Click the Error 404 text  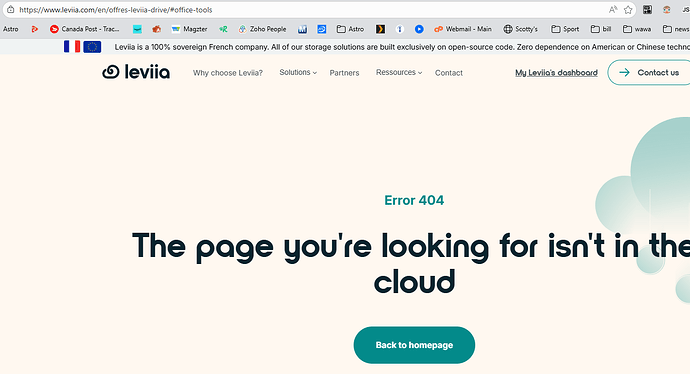click(414, 200)
